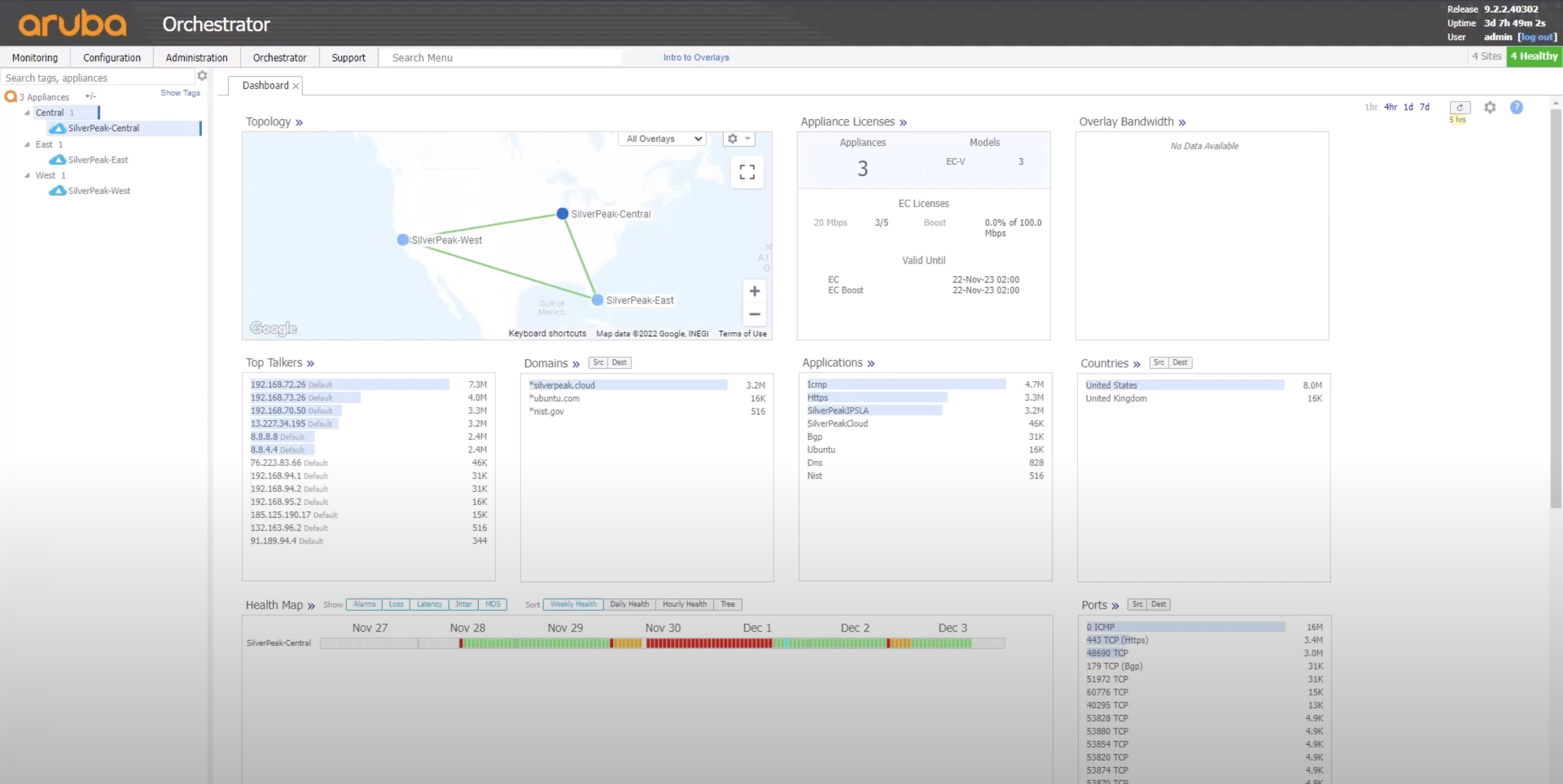This screenshot has height=784, width=1563.
Task: Open the dashboard help icon
Action: pyautogui.click(x=1515, y=107)
